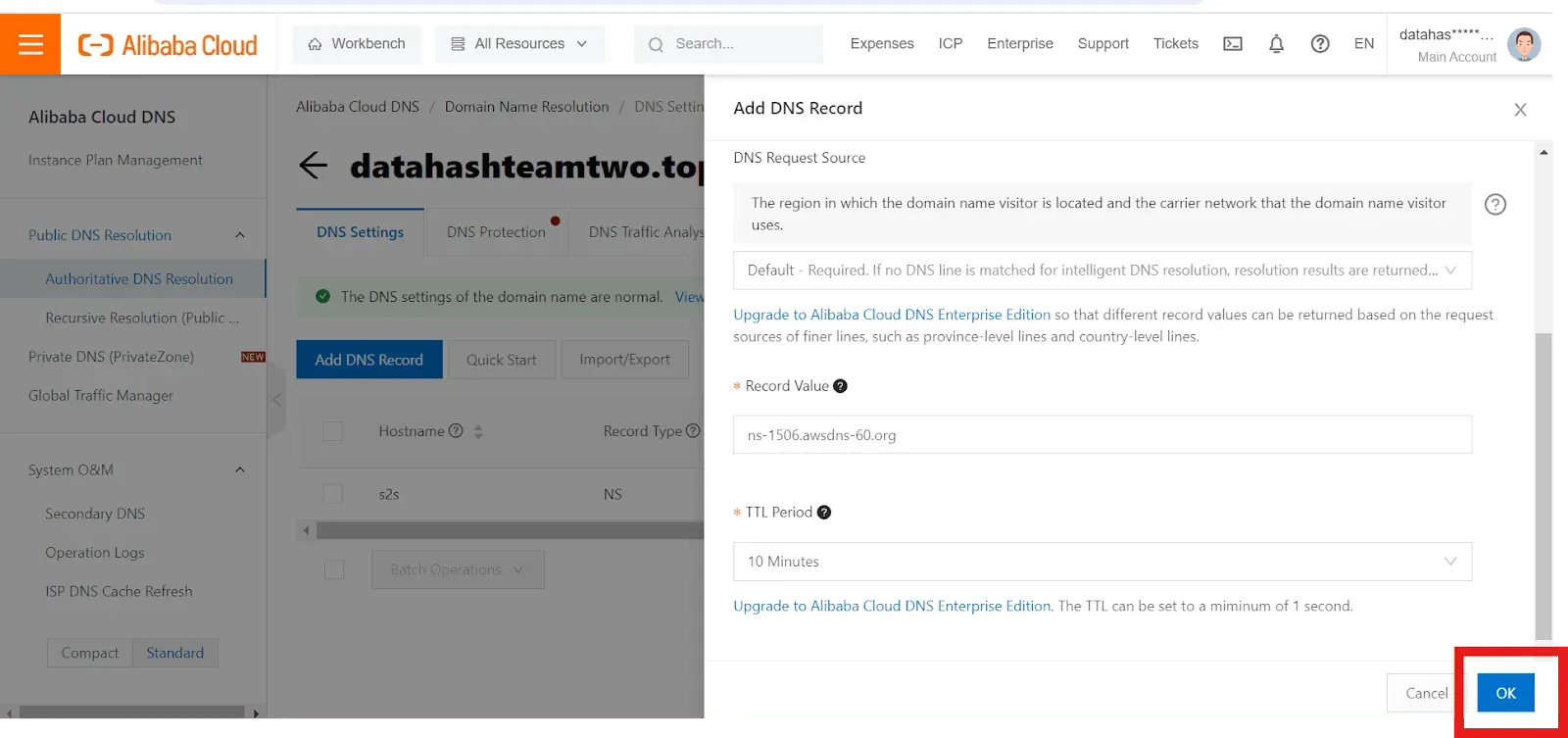Follow the Upgrade link under Request Source

[x=892, y=315]
